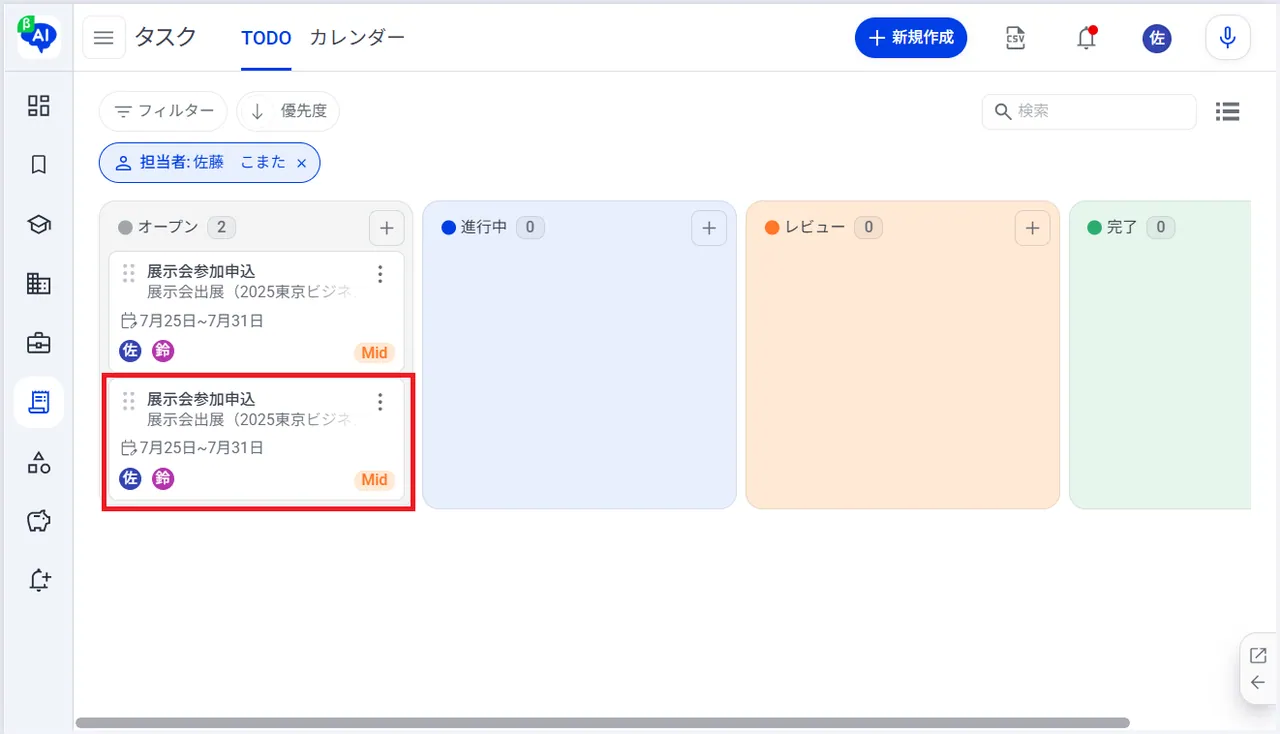The width and height of the screenshot is (1280, 734).
Task: Open the hamburger navigation menu
Action: [104, 38]
